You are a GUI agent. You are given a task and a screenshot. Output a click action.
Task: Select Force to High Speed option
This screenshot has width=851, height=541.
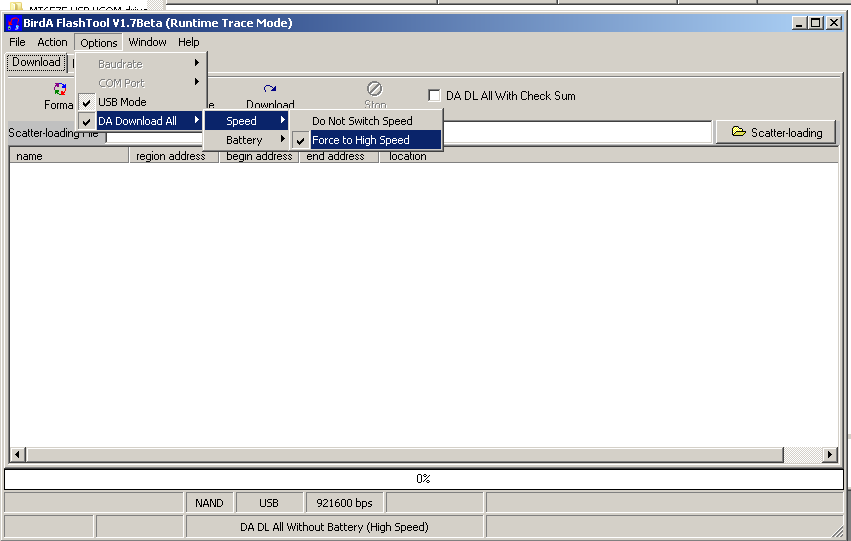(366, 140)
